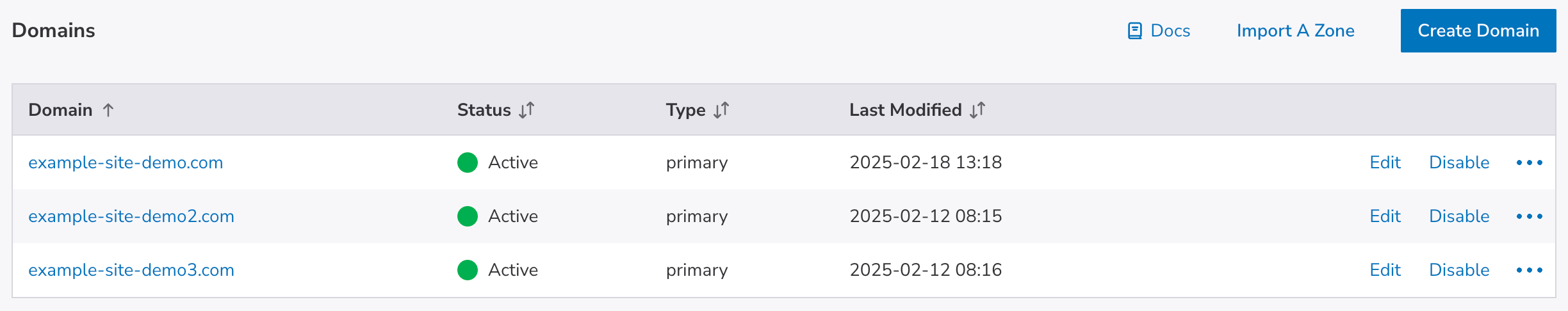Click the Type sort arrows icon
1568x311 pixels.
[x=721, y=110]
